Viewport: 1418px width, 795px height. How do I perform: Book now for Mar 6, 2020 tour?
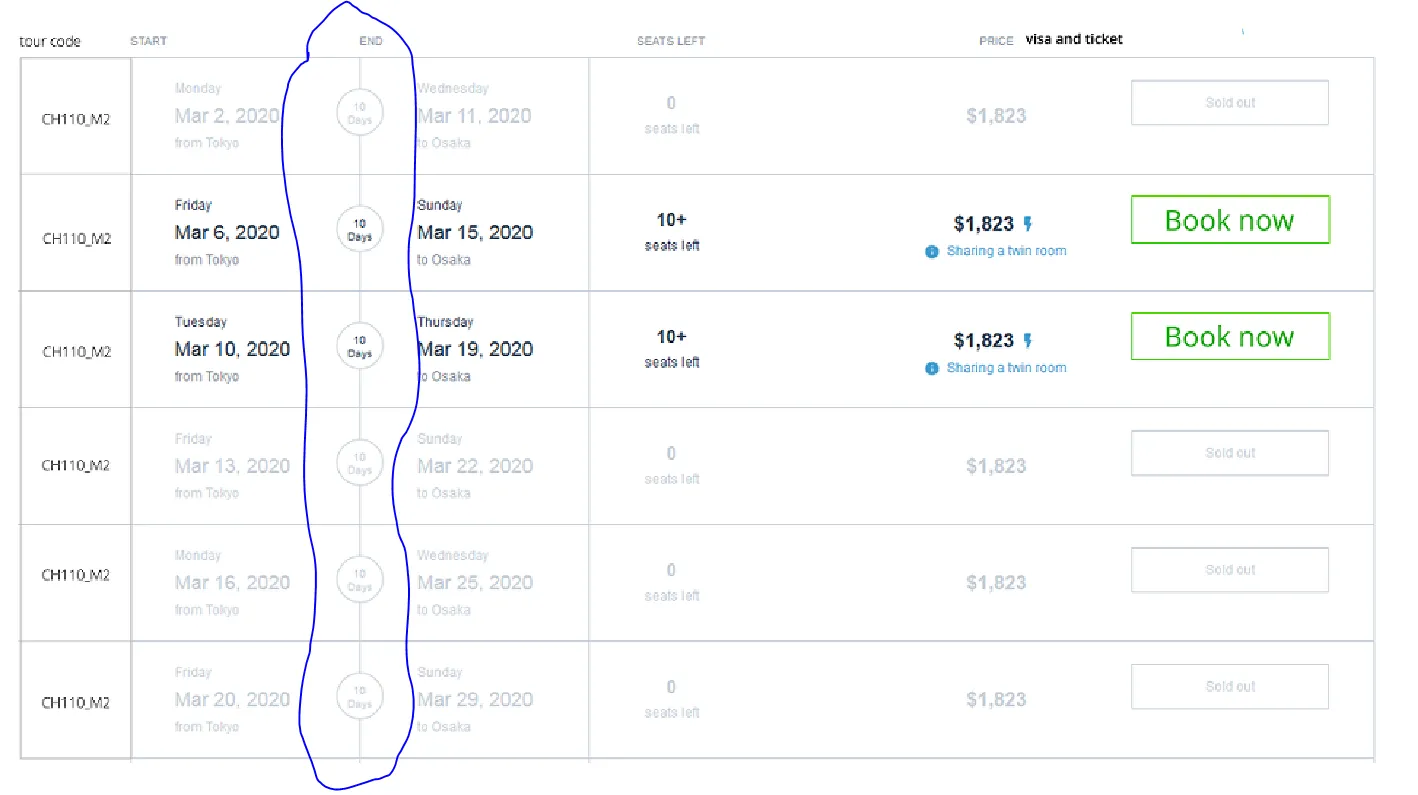1229,220
